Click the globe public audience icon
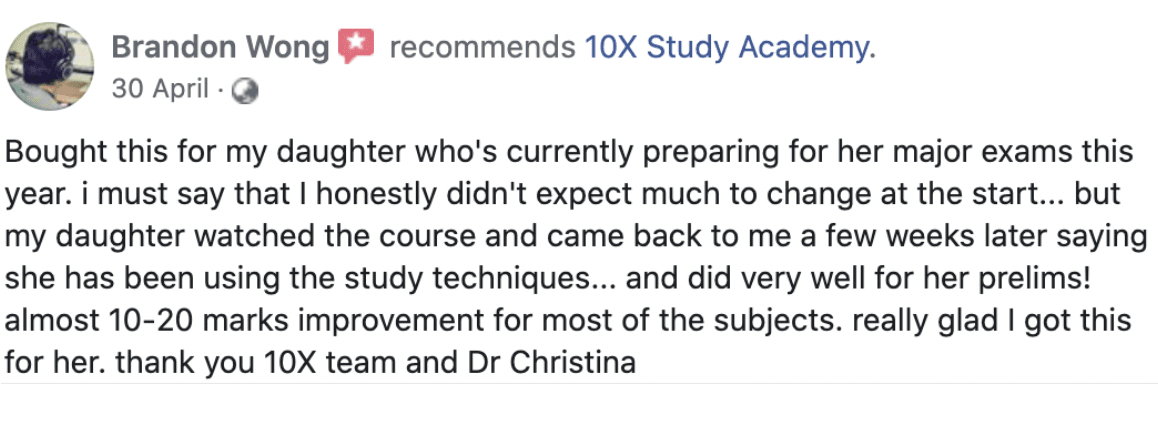The image size is (1158, 432). [245, 91]
